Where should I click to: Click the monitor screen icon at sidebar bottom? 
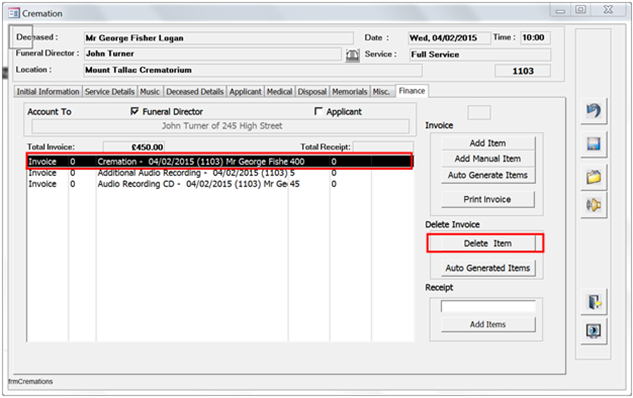click(x=593, y=331)
